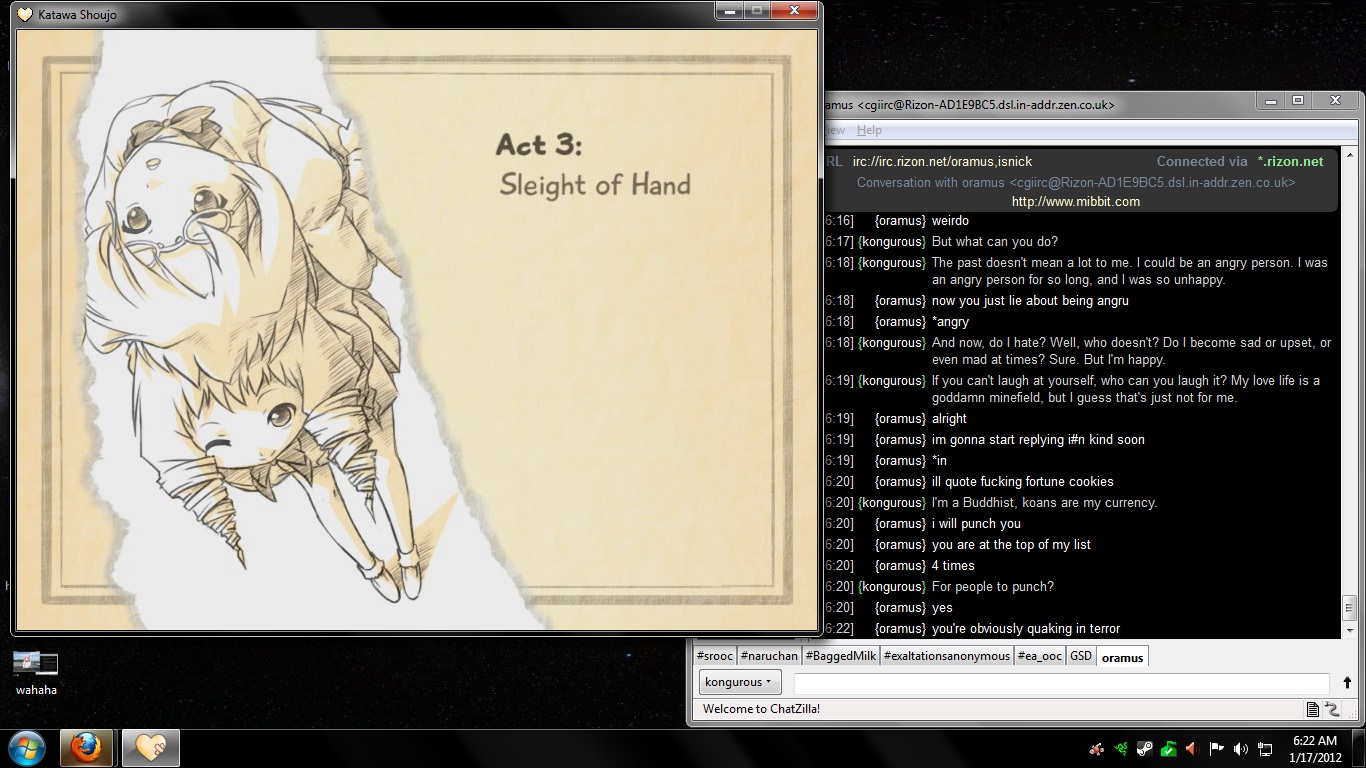Click the document icon in ChatZilla's status bar
1366x768 pixels.
coord(1313,709)
